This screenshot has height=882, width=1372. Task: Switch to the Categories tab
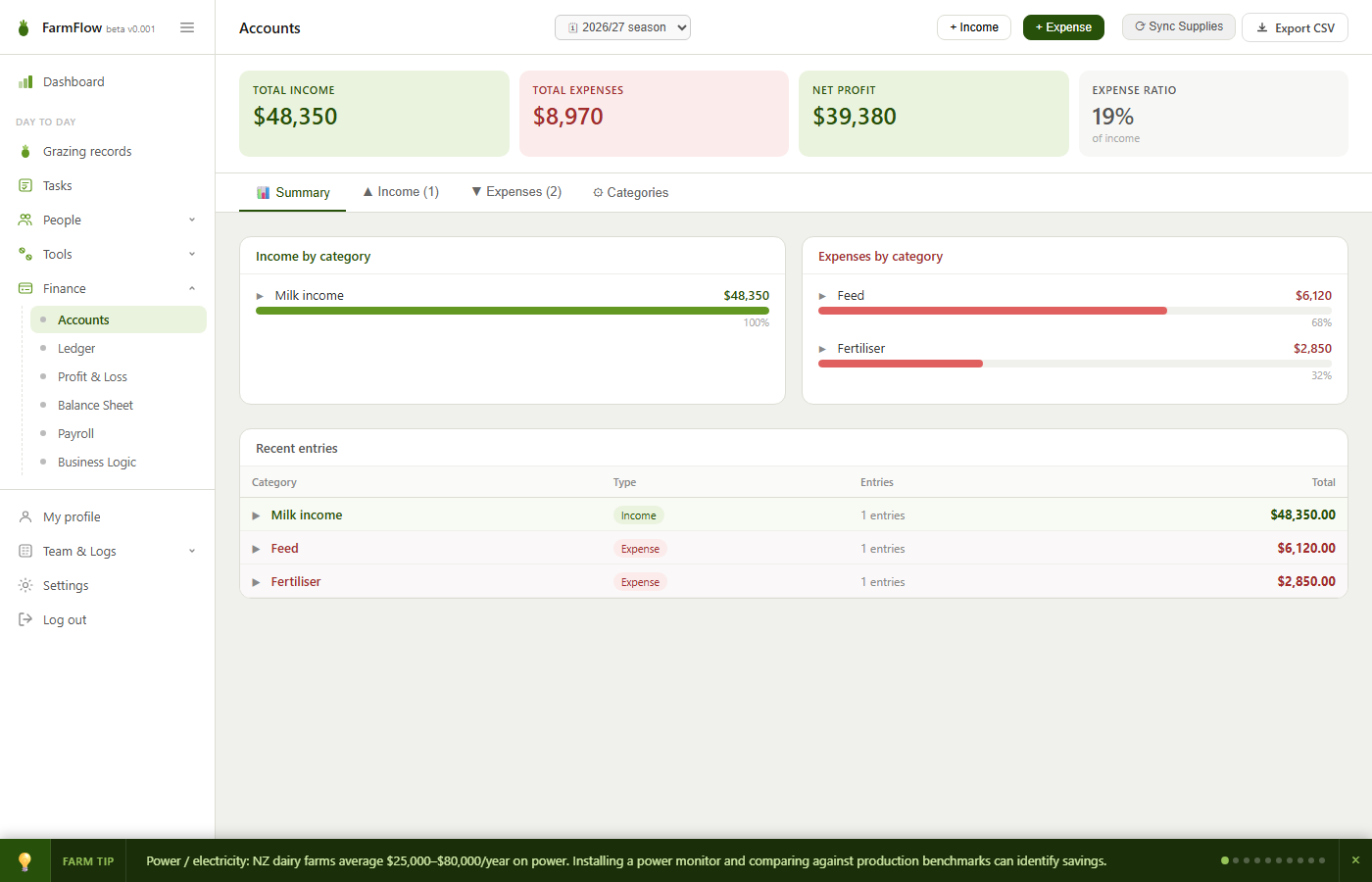pos(630,192)
